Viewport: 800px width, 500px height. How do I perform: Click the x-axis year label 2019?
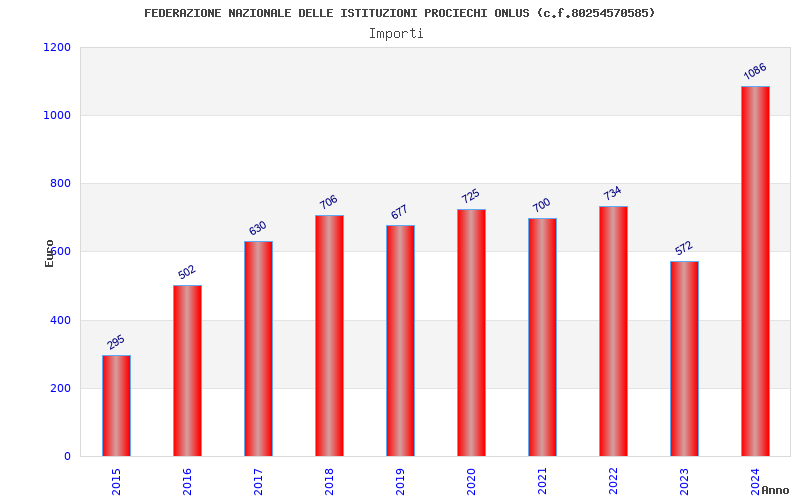click(x=400, y=482)
